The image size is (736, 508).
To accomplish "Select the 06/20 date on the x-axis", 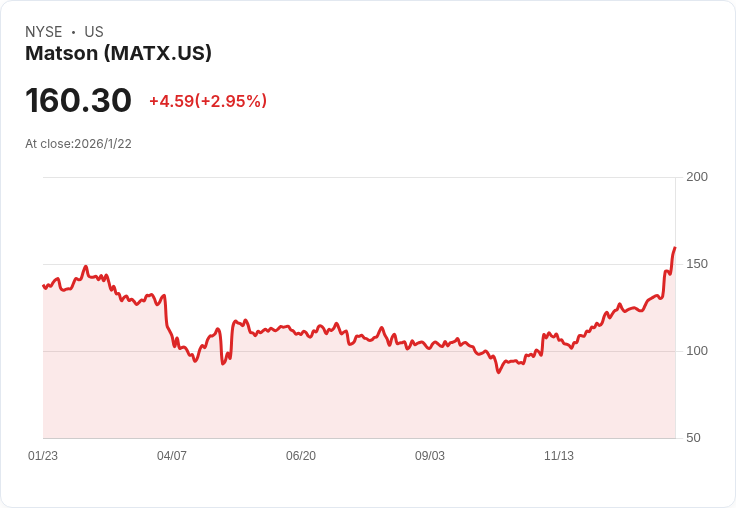I will (x=301, y=456).
